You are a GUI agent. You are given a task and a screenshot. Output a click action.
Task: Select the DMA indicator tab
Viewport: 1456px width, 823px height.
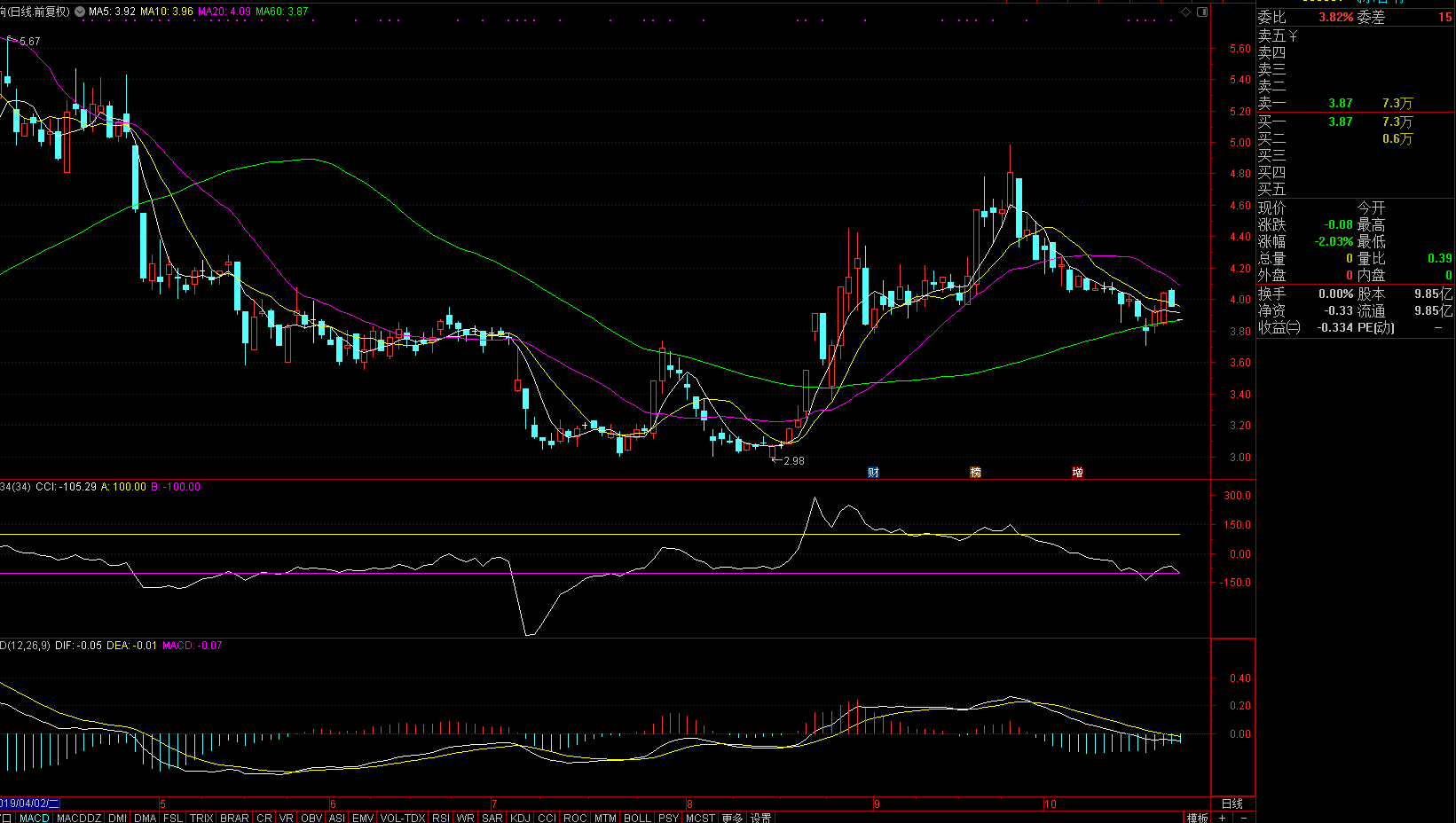coord(146,818)
